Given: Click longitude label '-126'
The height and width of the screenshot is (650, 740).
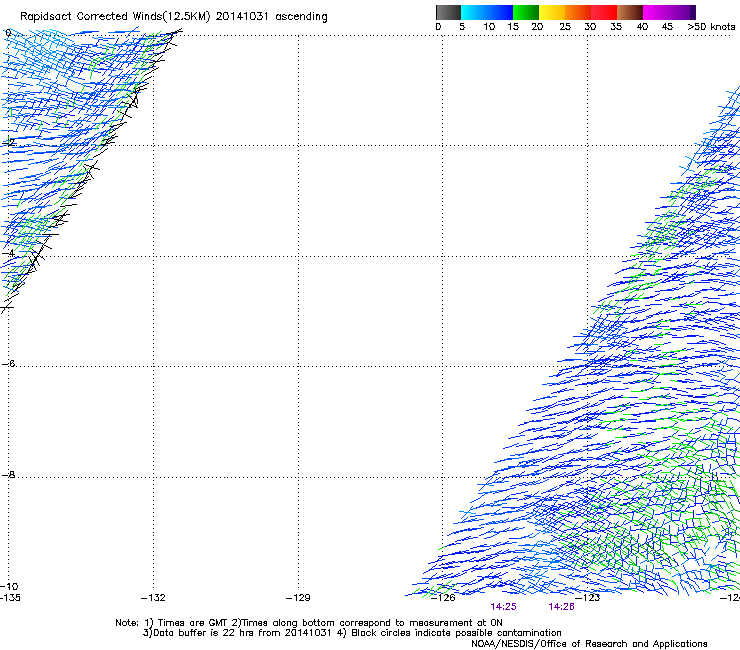Looking at the screenshot, I should [x=443, y=598].
